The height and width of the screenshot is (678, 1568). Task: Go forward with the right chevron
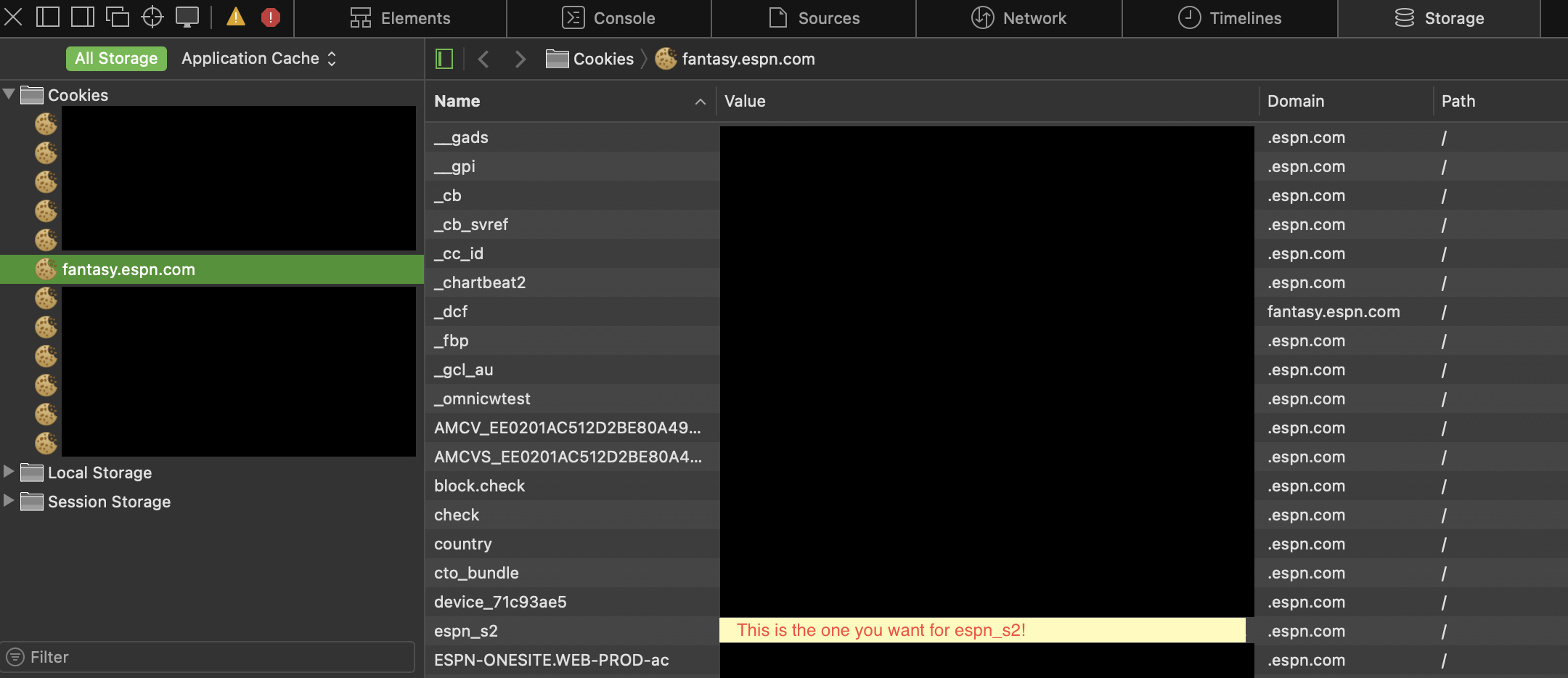coord(520,59)
